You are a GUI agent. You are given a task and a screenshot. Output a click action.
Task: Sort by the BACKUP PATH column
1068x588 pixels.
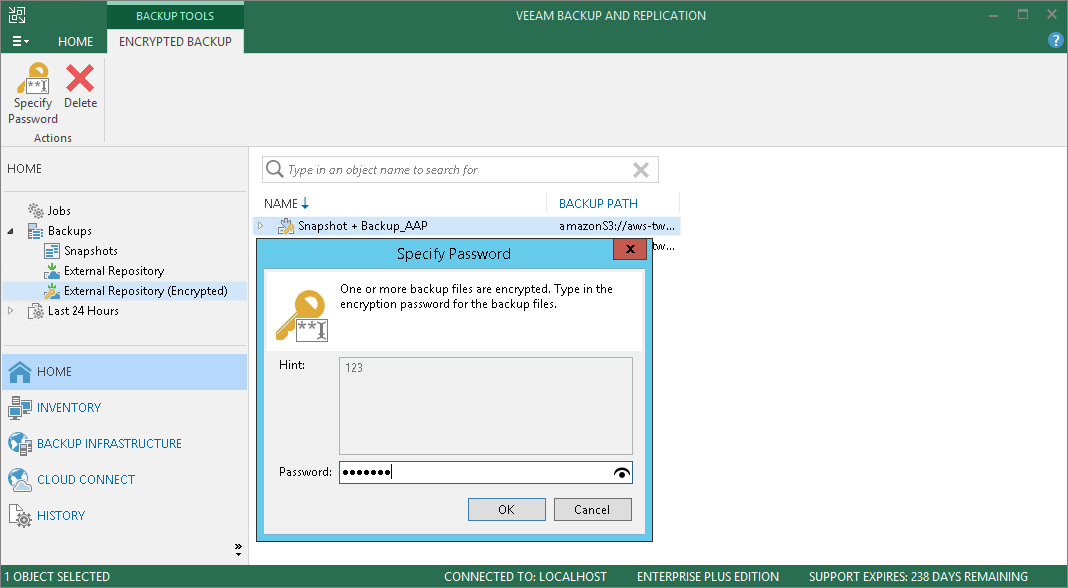pyautogui.click(x=598, y=204)
